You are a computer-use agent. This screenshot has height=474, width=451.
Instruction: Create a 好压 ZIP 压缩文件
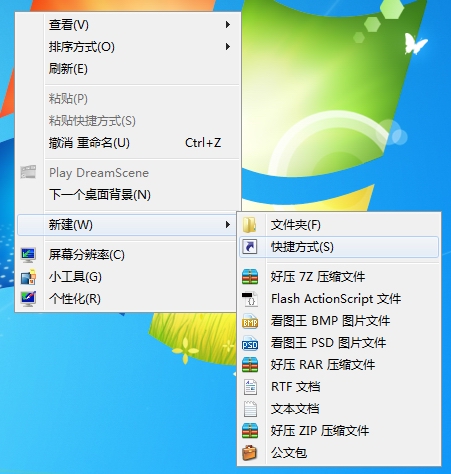[339, 431]
